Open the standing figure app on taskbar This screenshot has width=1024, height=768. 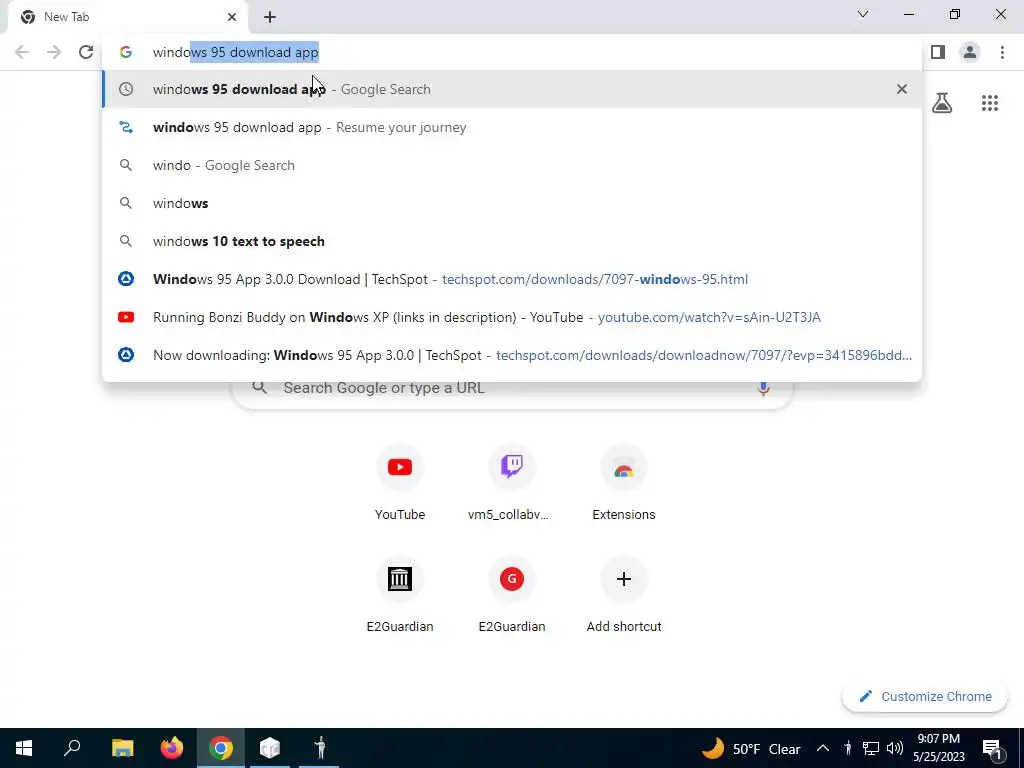click(x=319, y=748)
